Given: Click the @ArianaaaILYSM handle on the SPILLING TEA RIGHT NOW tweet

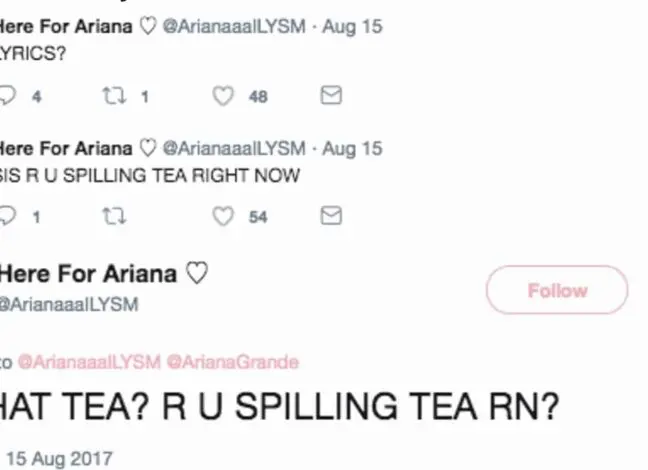Looking at the screenshot, I should point(233,148).
